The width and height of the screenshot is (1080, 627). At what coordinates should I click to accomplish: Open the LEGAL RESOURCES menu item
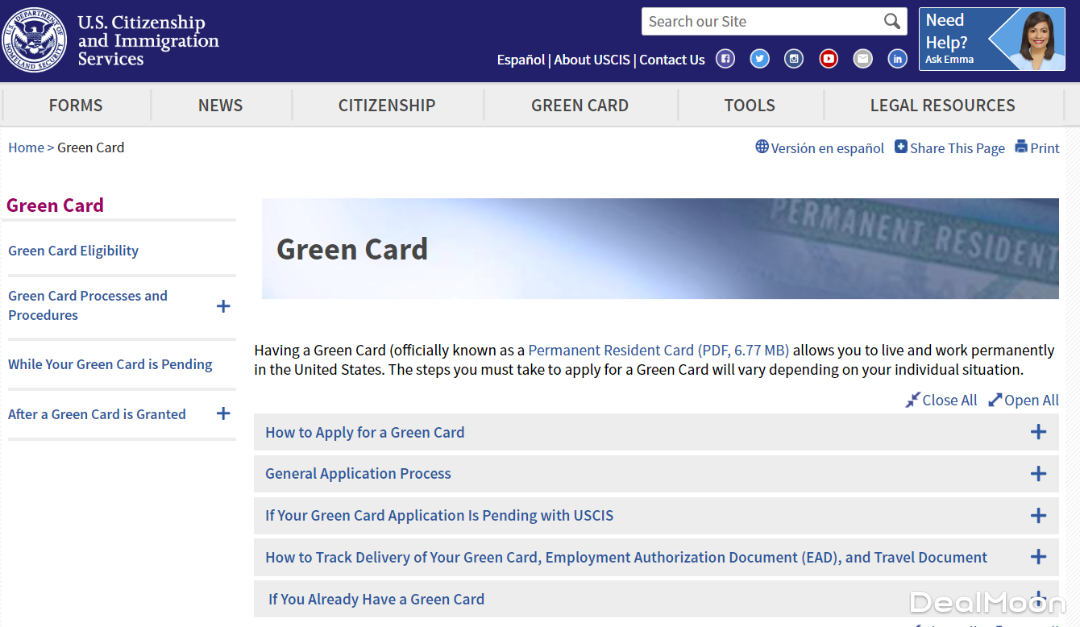coord(942,105)
